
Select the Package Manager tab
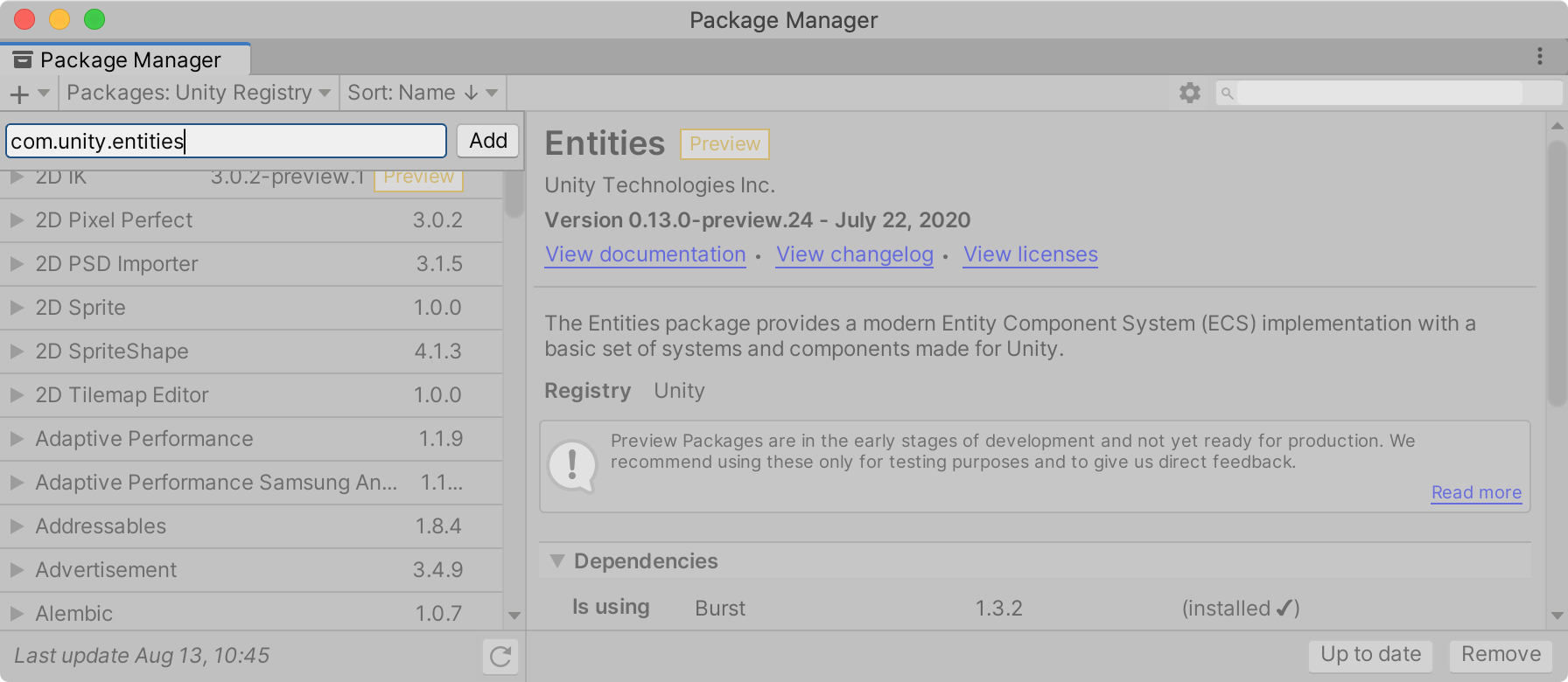point(125,59)
